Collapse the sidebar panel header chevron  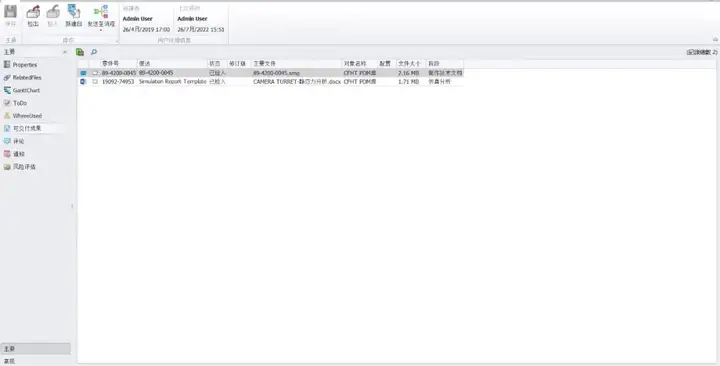pyautogui.click(x=65, y=52)
